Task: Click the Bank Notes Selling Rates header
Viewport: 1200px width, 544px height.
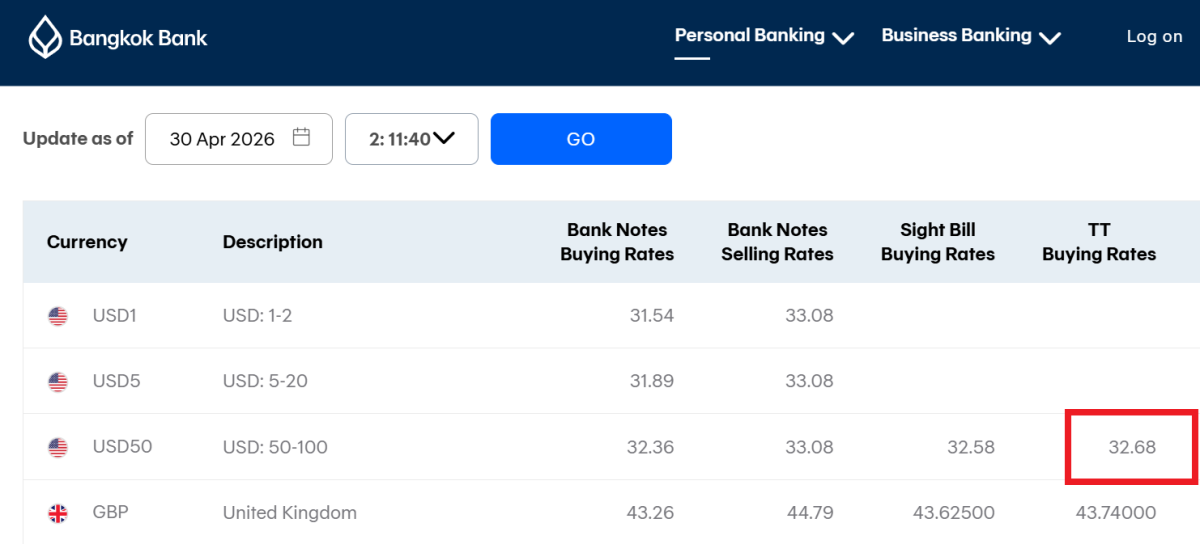Action: (x=777, y=242)
